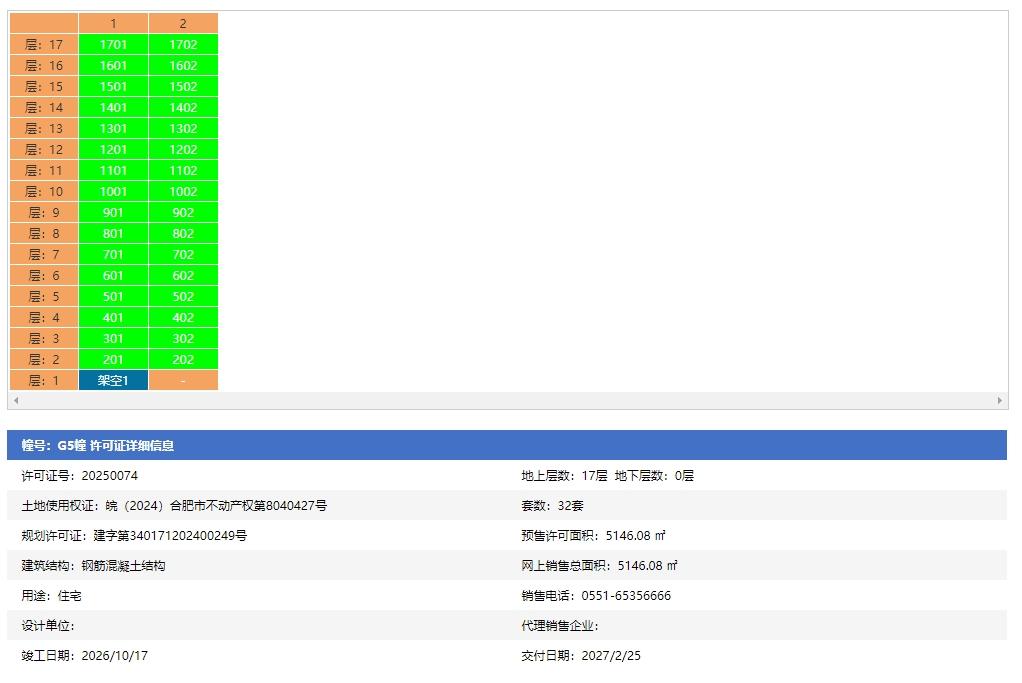Select unit 601
This screenshot has width=1022, height=683.
coord(113,275)
